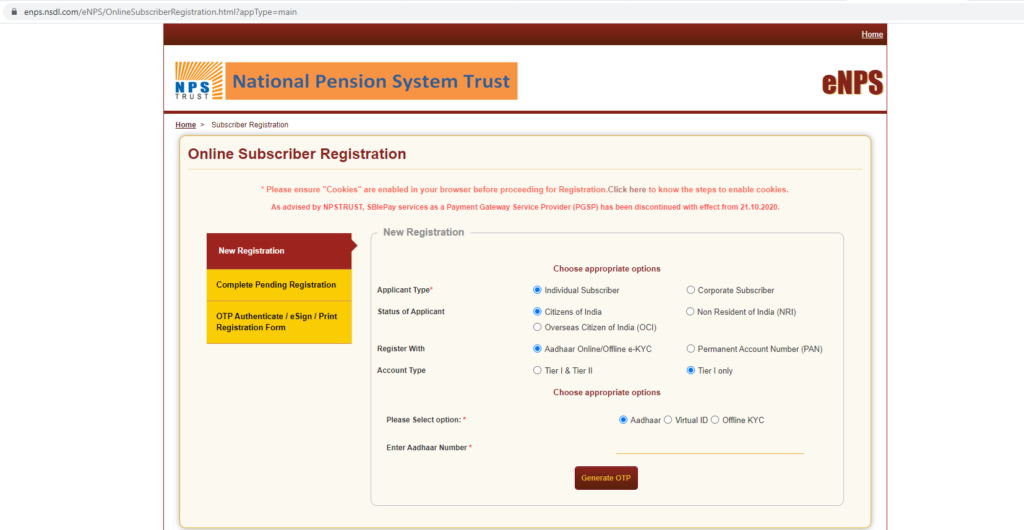
Task: Click the Status of Applicant label
Action: 411,311
